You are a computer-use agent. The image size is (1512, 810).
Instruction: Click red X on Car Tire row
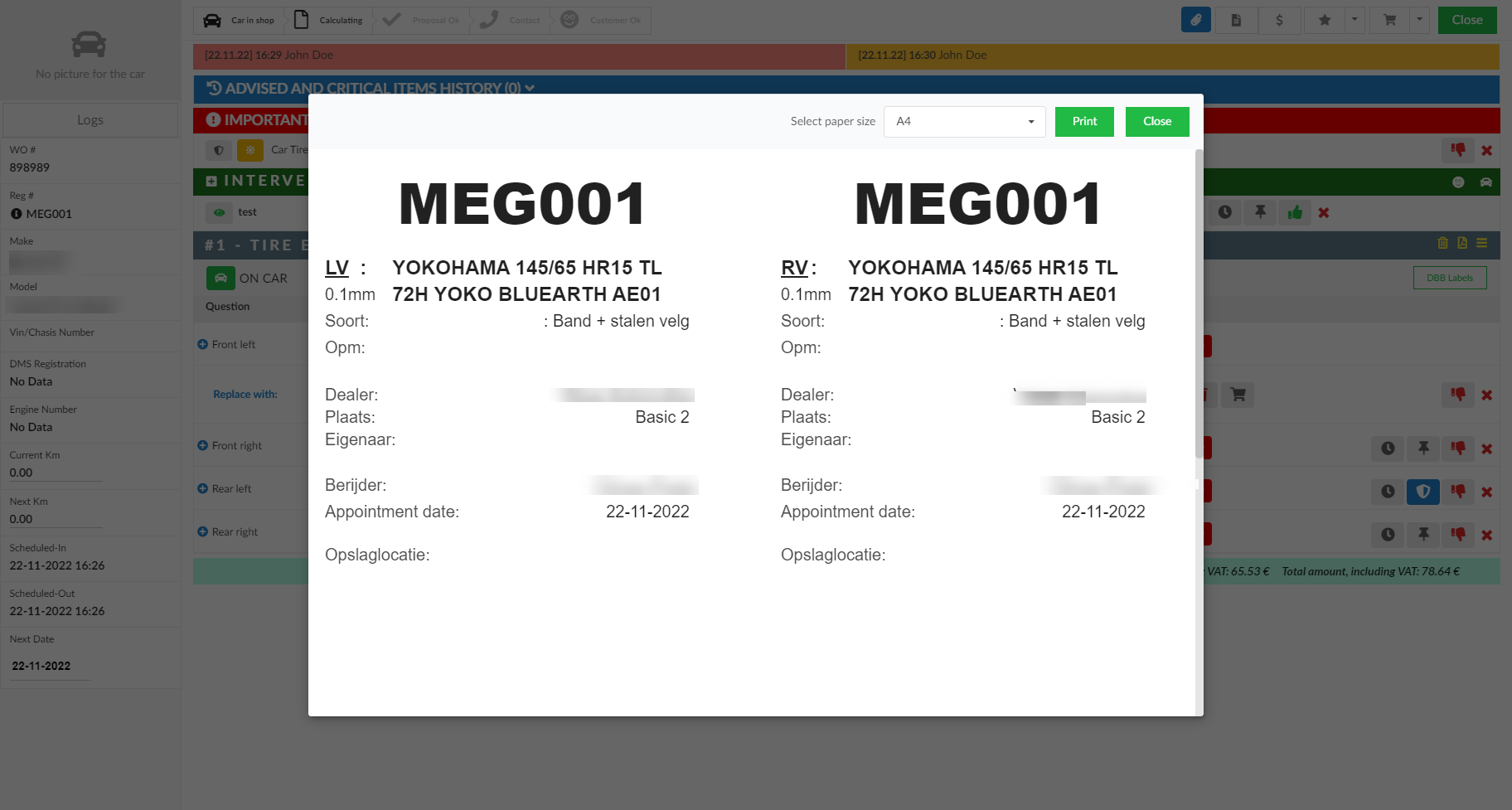1486,150
